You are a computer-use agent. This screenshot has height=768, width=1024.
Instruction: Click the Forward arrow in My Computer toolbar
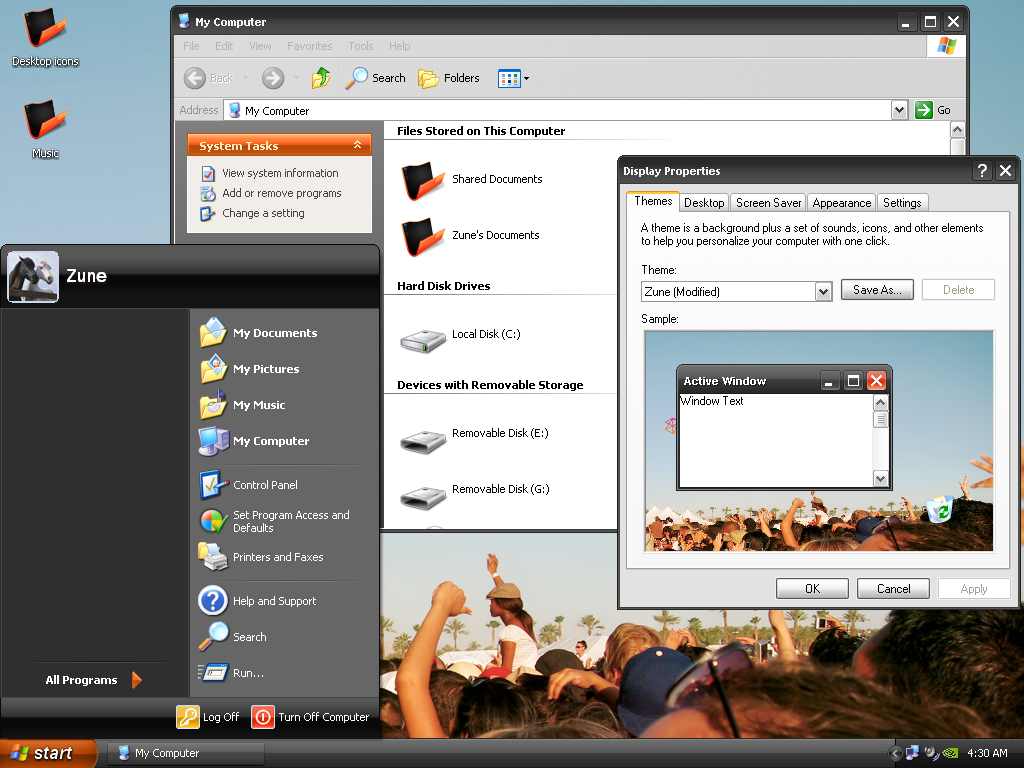click(273, 78)
